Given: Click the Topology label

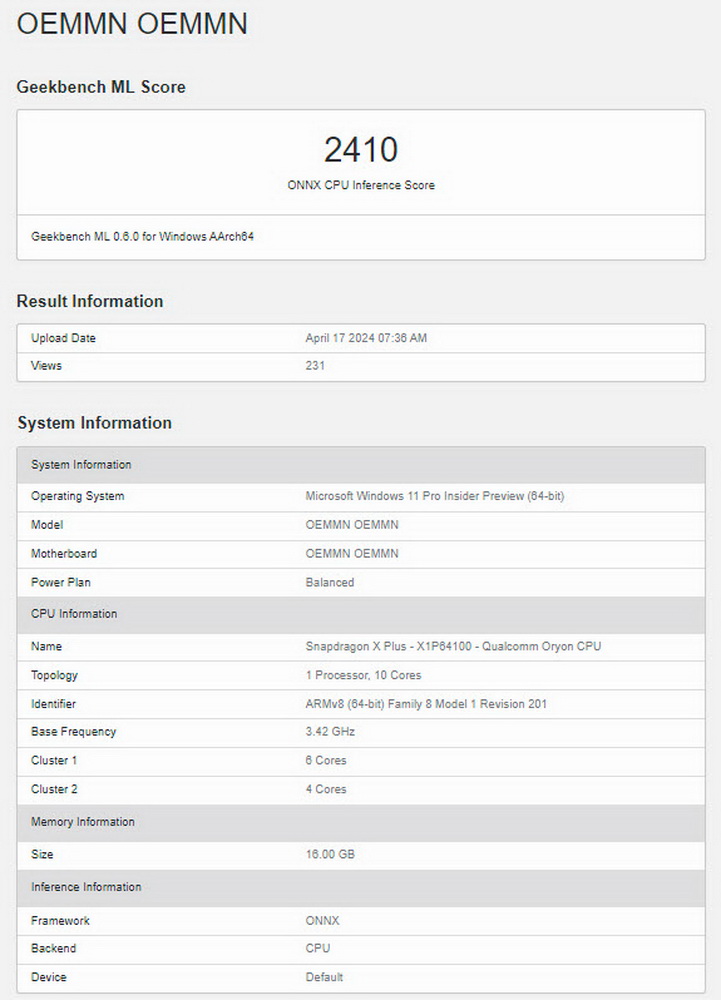Looking at the screenshot, I should (54, 675).
